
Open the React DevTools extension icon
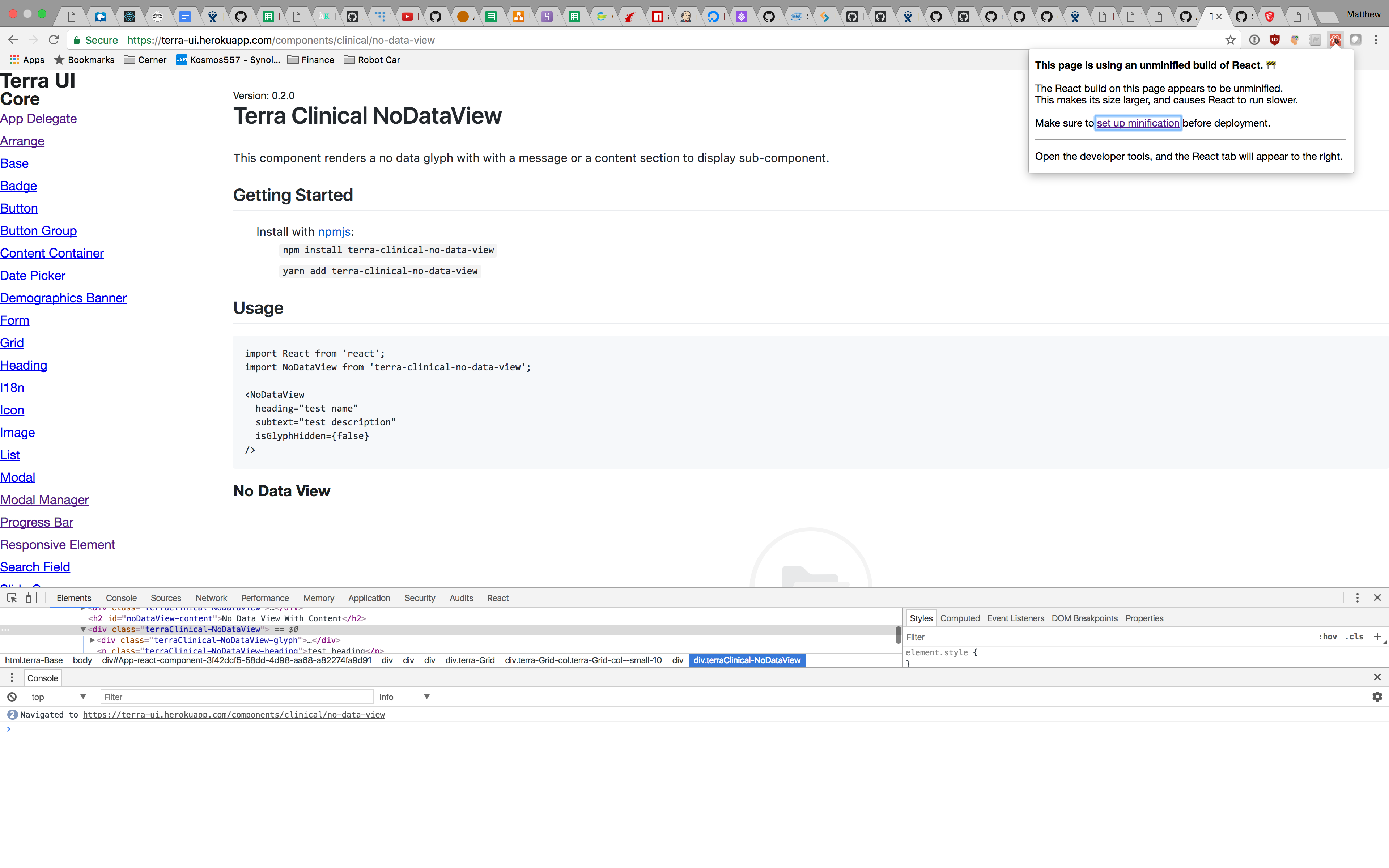tap(1335, 40)
